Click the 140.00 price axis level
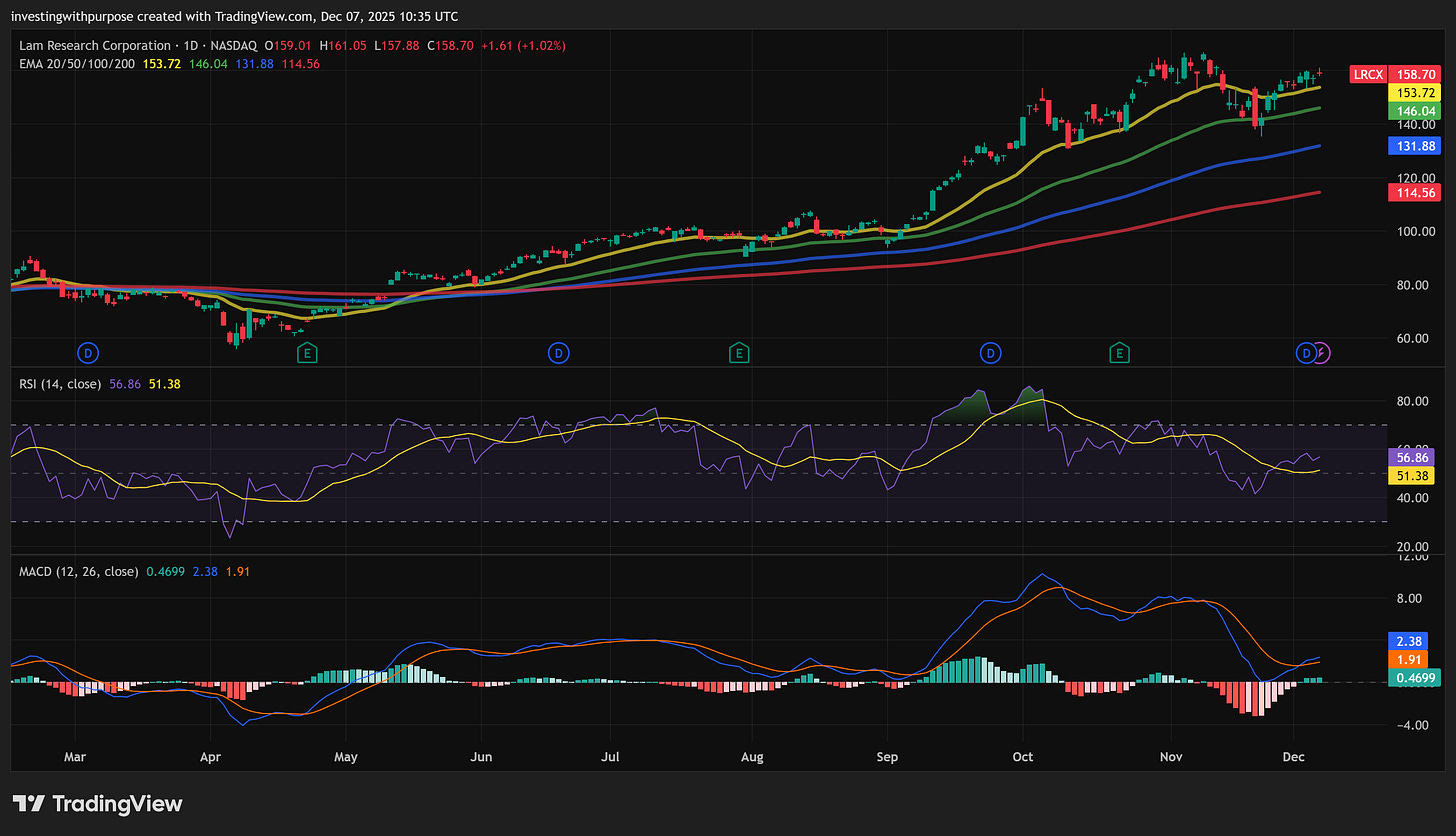 click(x=1416, y=125)
